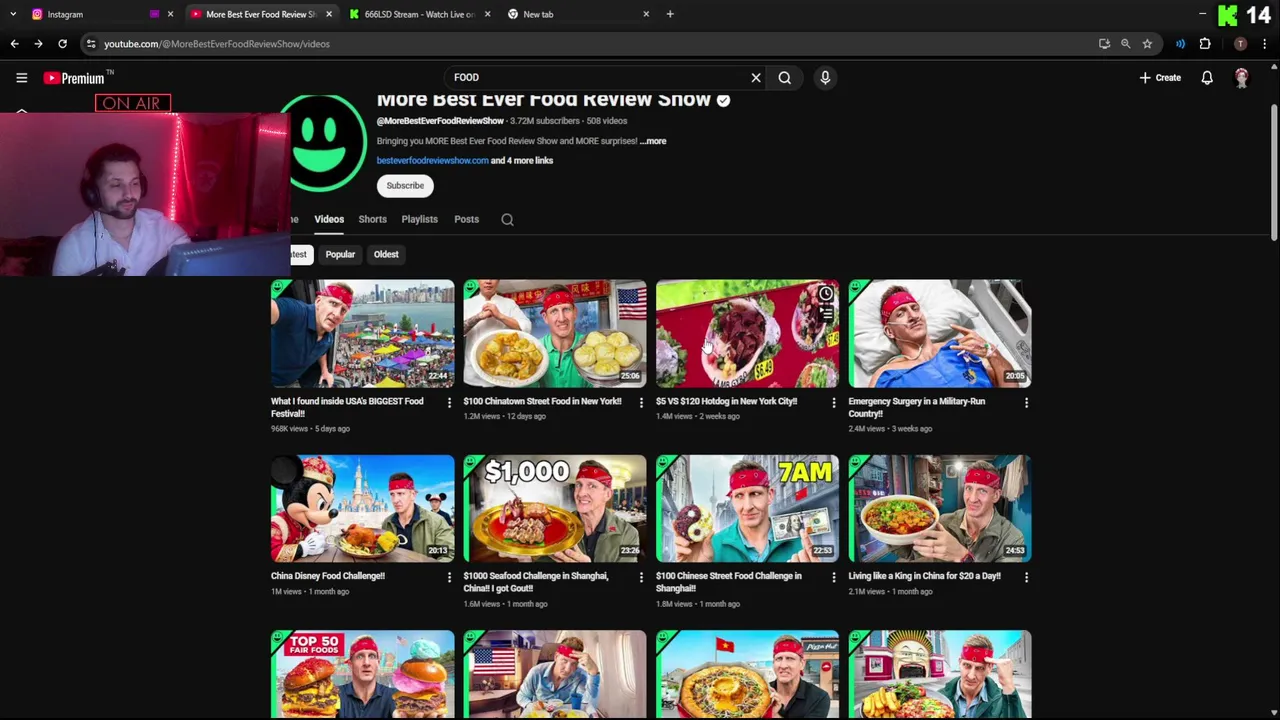Sort videos by Oldest
This screenshot has height=720, width=1280.
click(386, 254)
